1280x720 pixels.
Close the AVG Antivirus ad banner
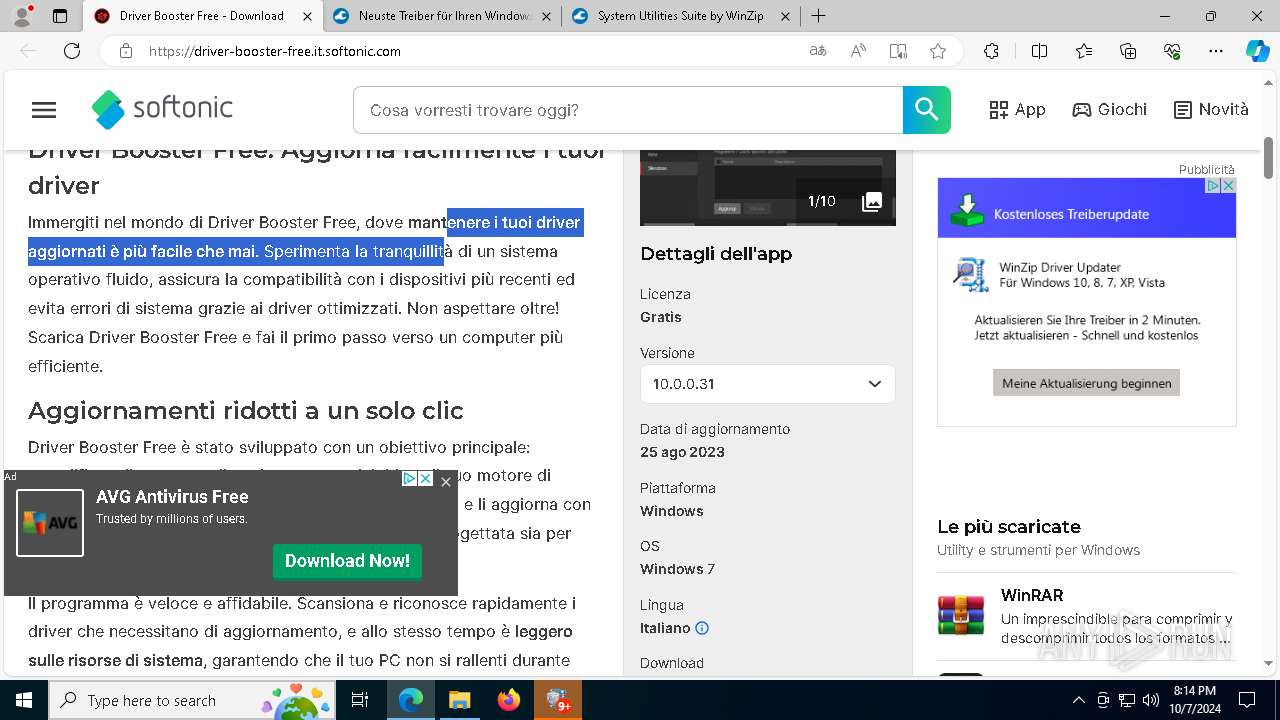coord(446,482)
